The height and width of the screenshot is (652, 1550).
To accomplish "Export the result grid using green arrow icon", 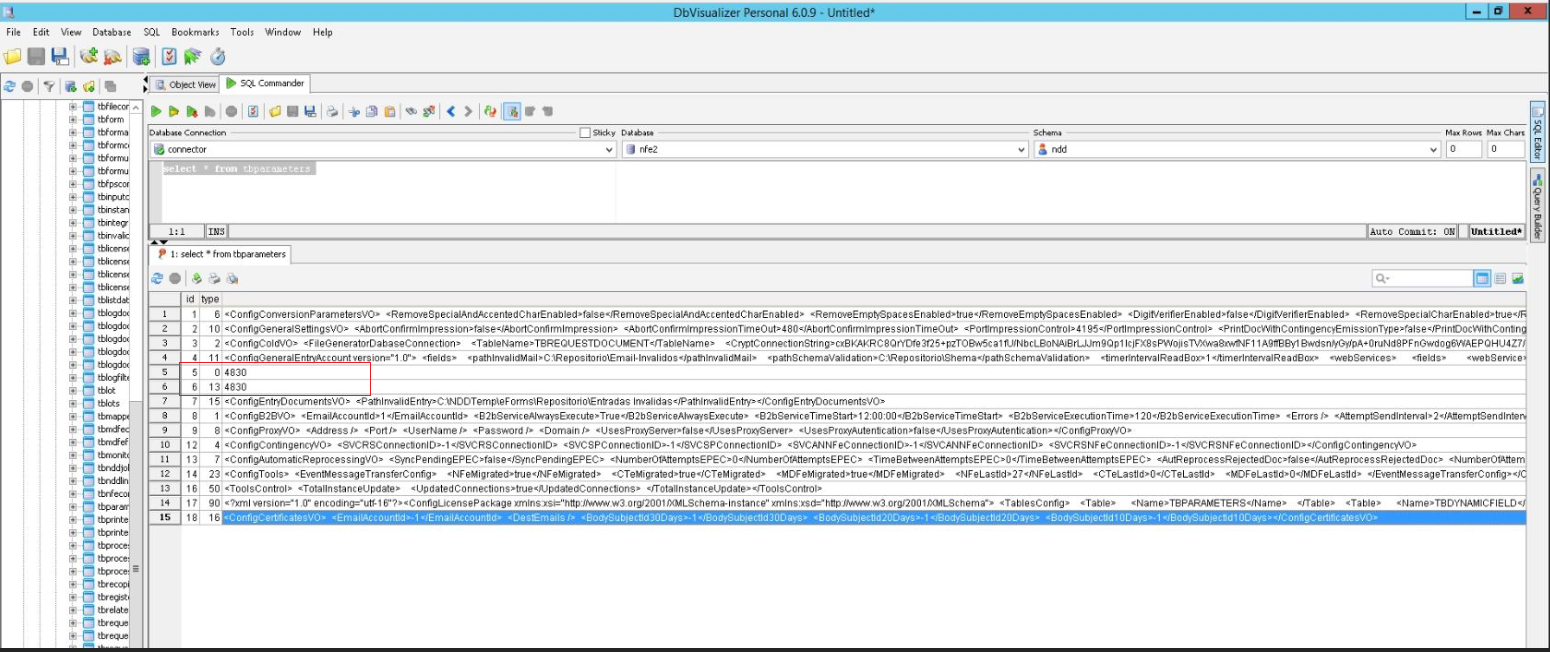I will pos(197,278).
